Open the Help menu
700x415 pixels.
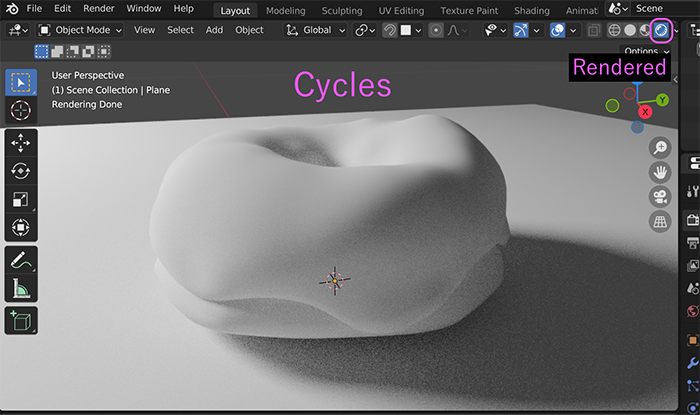183,8
